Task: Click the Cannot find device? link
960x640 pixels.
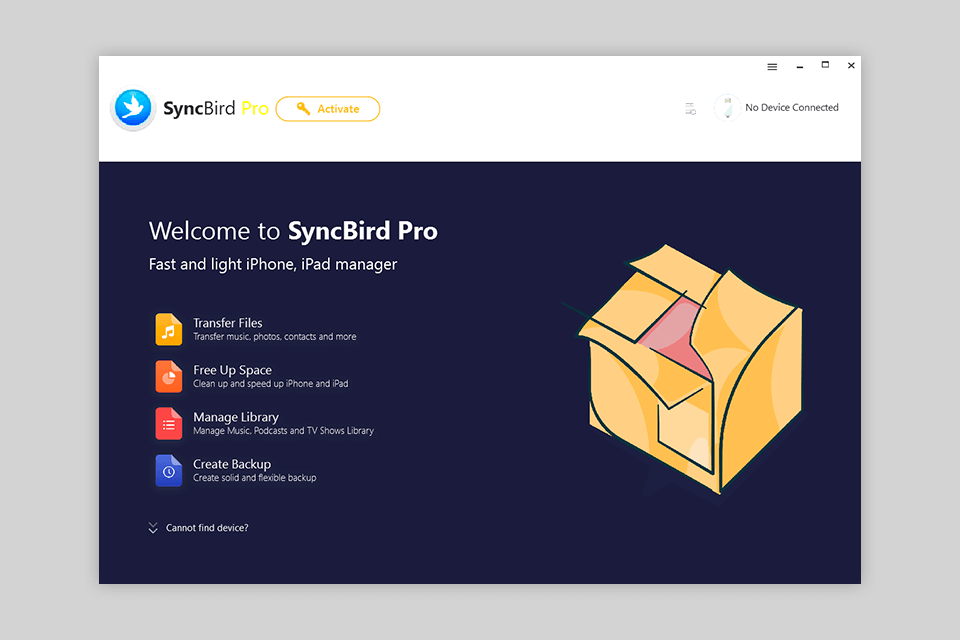Action: point(207,528)
